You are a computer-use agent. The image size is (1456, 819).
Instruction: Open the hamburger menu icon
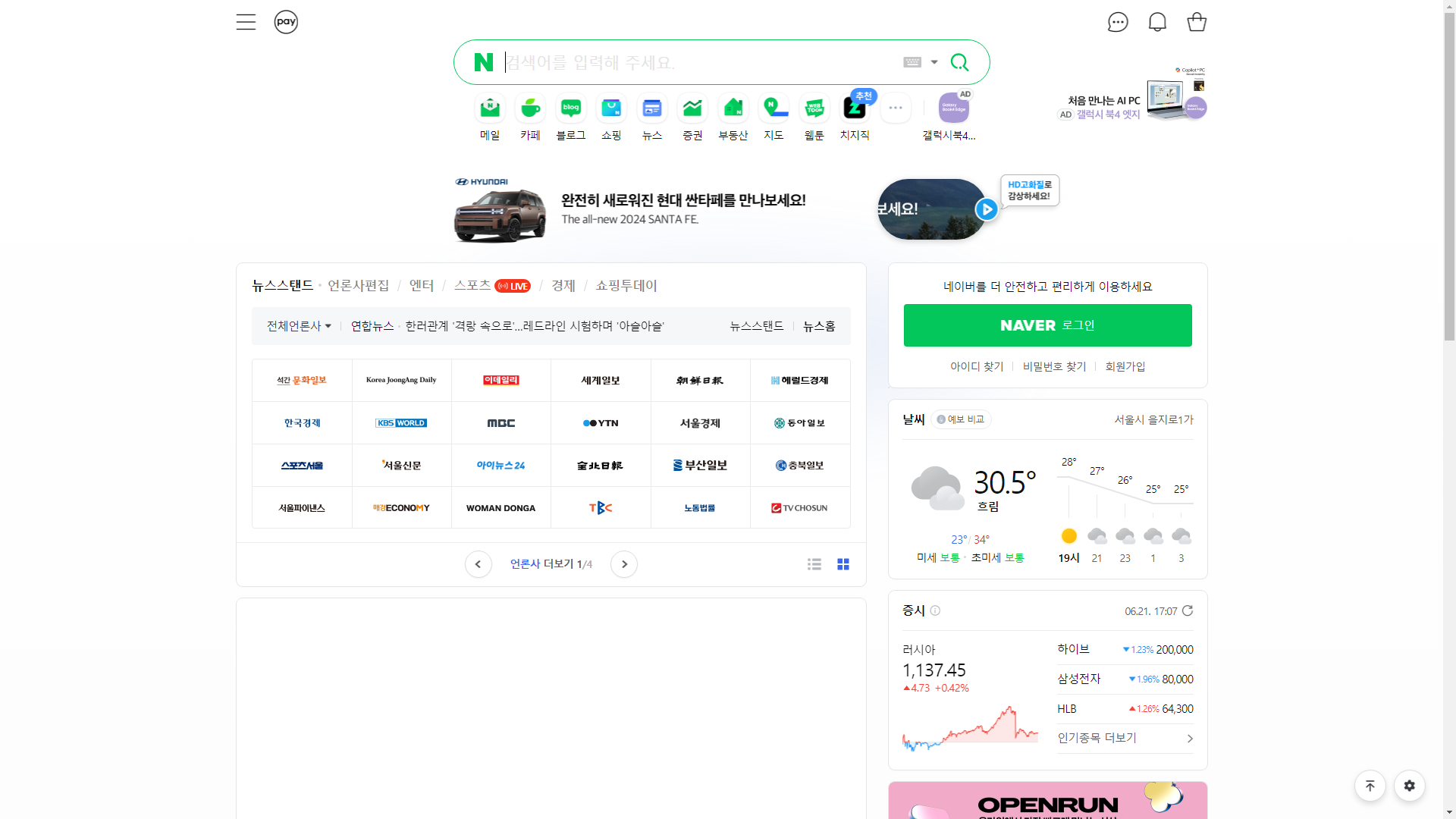pyautogui.click(x=246, y=22)
